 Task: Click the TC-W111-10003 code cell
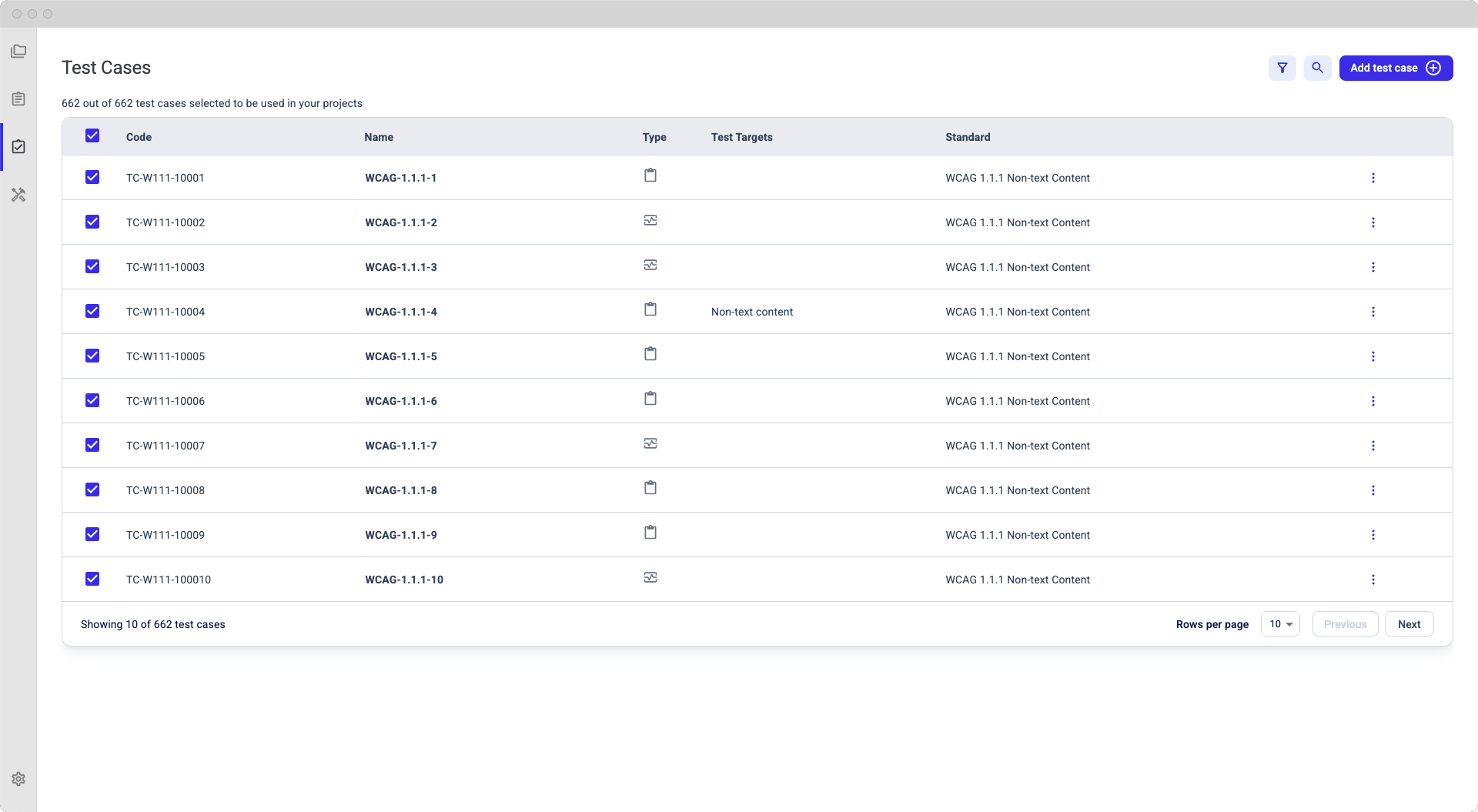166,267
